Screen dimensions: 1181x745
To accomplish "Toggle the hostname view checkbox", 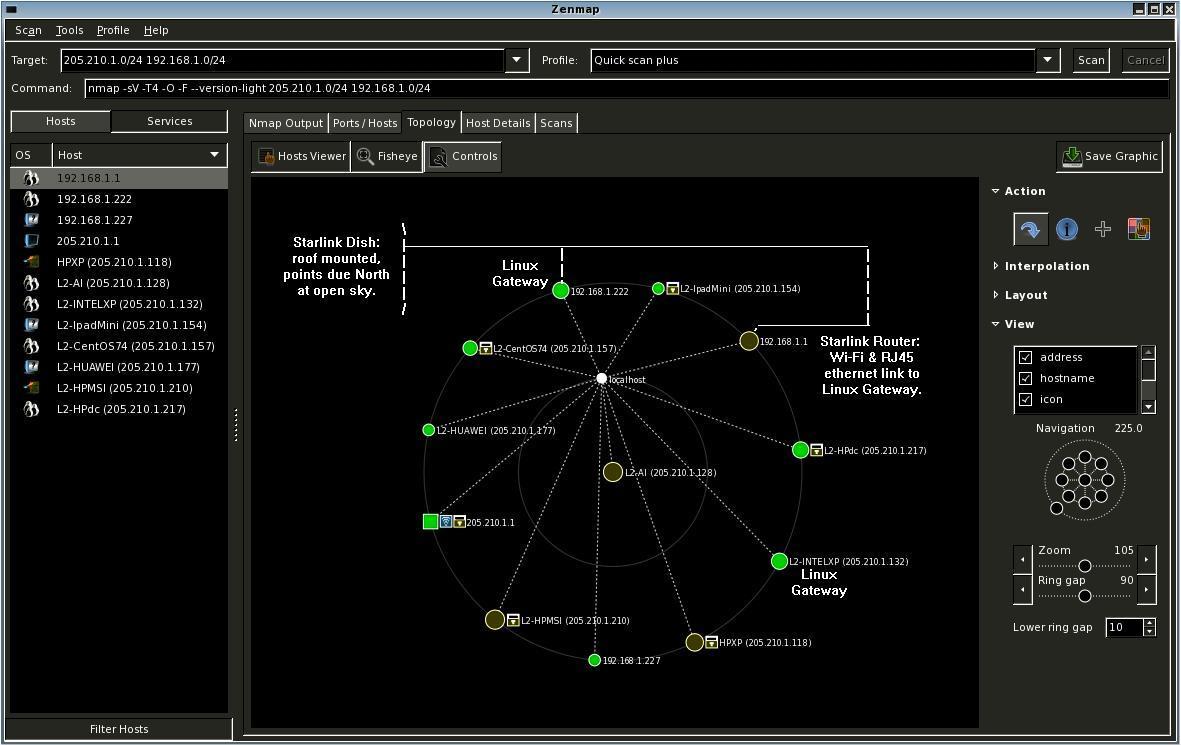I will tap(1025, 378).
